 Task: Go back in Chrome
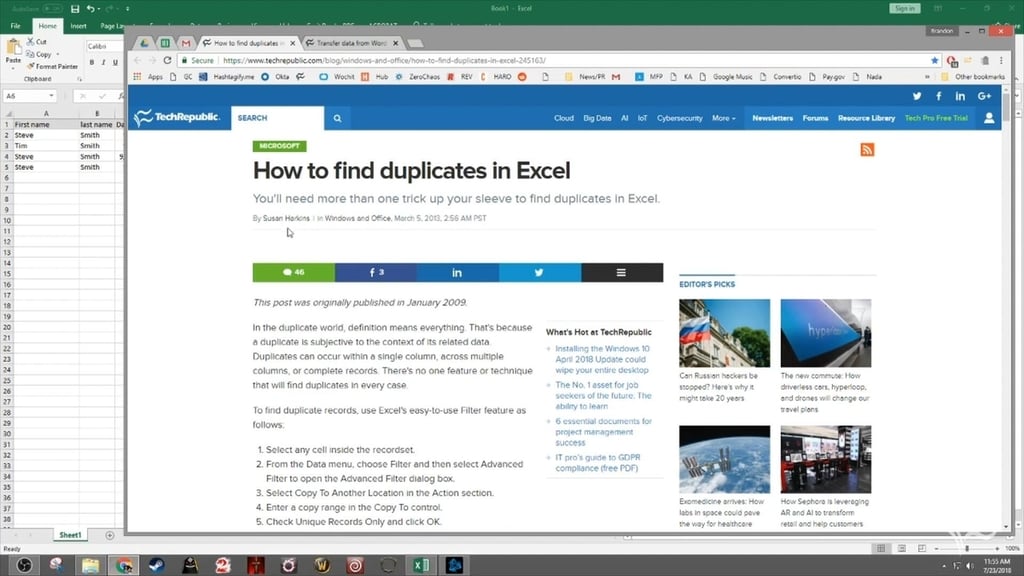point(137,60)
